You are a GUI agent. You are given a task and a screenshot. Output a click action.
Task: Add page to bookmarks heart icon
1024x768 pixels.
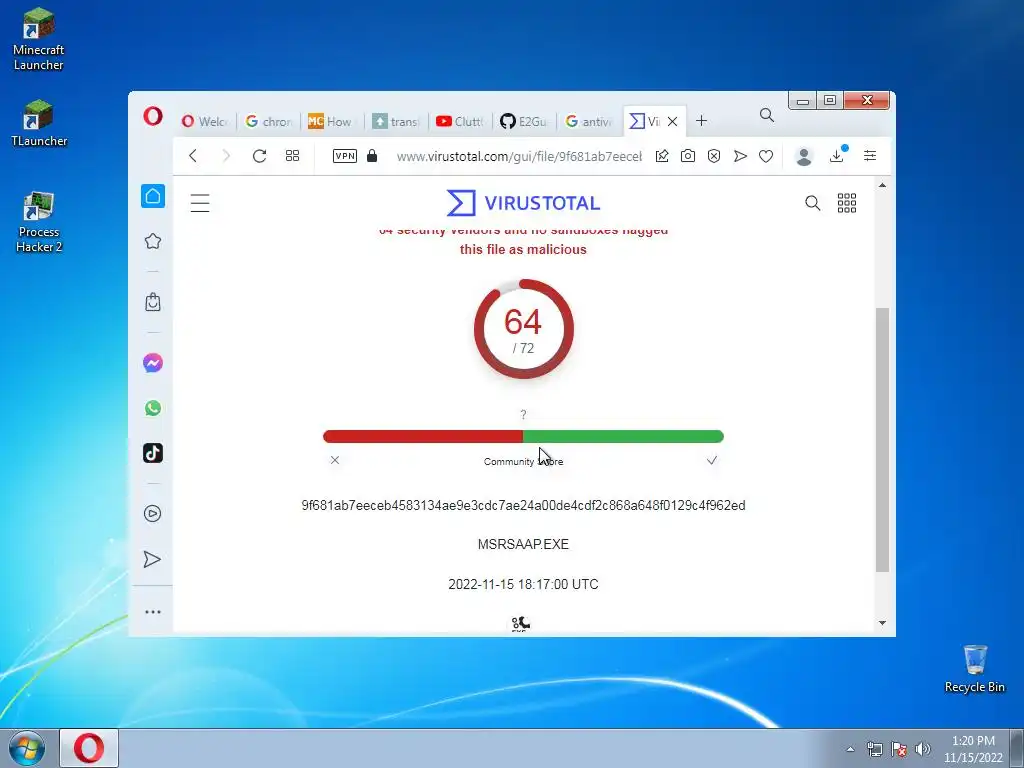tap(766, 155)
